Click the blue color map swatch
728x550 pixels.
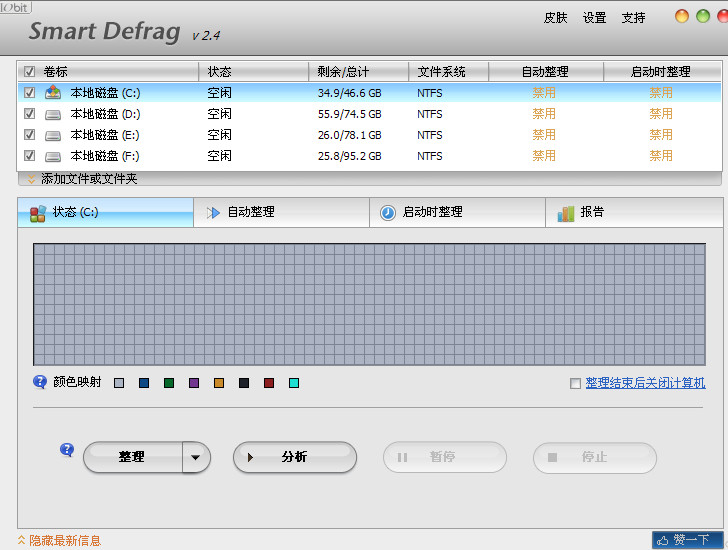(144, 383)
